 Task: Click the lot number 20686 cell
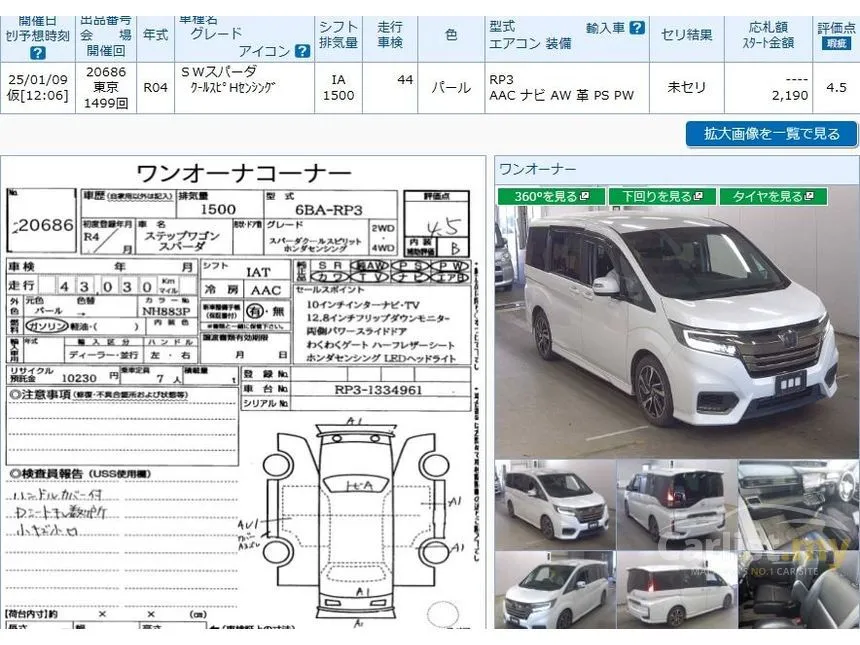point(106,88)
